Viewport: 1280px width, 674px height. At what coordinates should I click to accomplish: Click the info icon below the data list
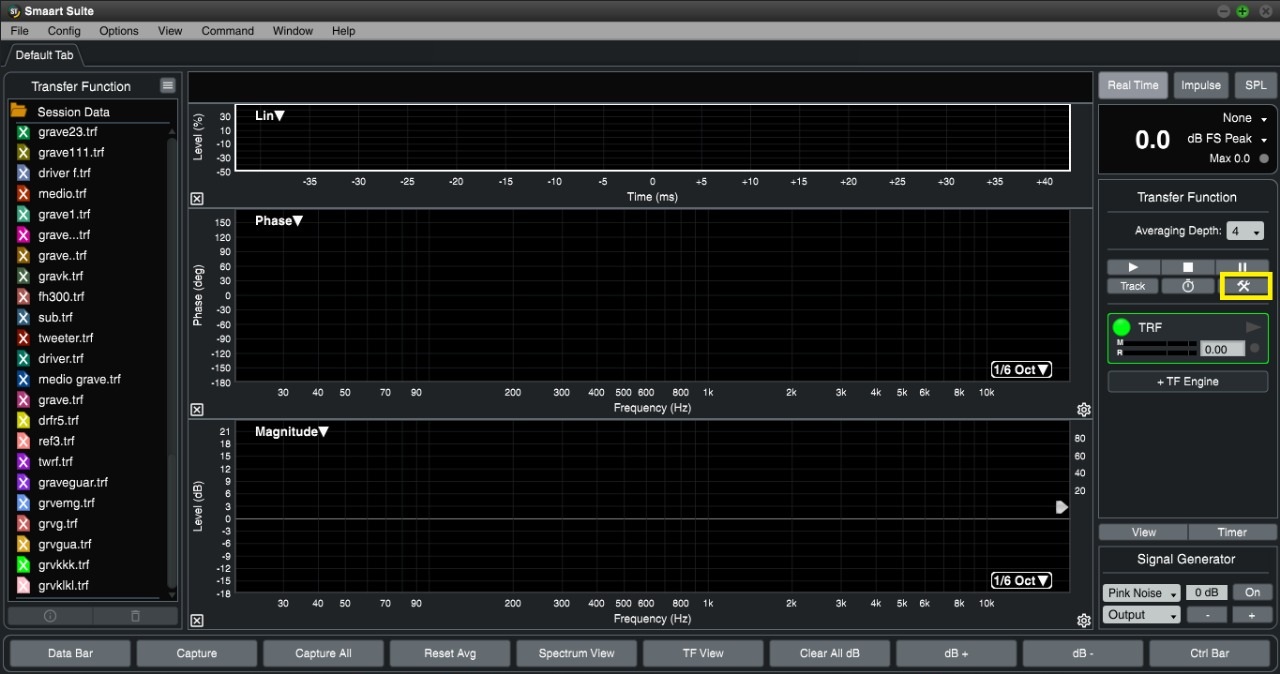click(x=50, y=616)
